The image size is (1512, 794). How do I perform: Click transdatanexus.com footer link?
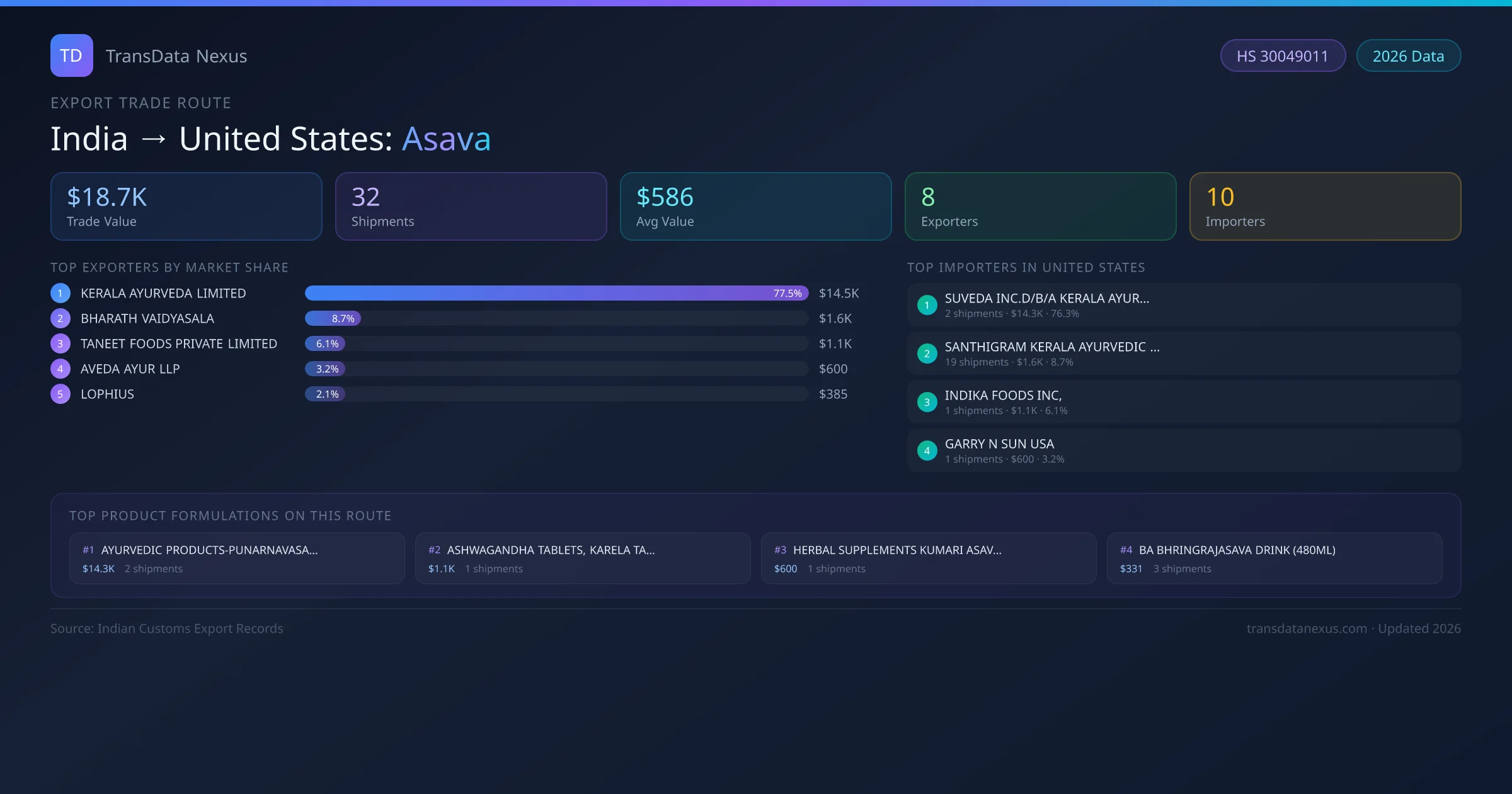(1307, 628)
